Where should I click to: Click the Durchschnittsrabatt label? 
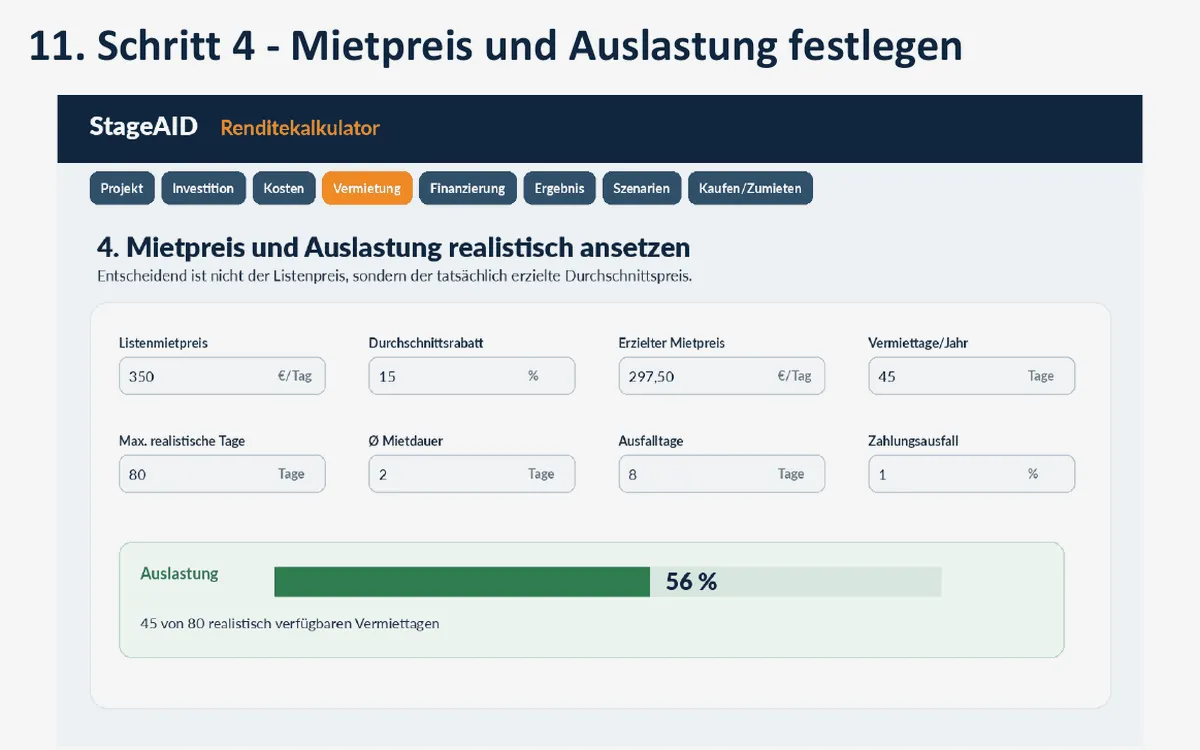point(426,343)
